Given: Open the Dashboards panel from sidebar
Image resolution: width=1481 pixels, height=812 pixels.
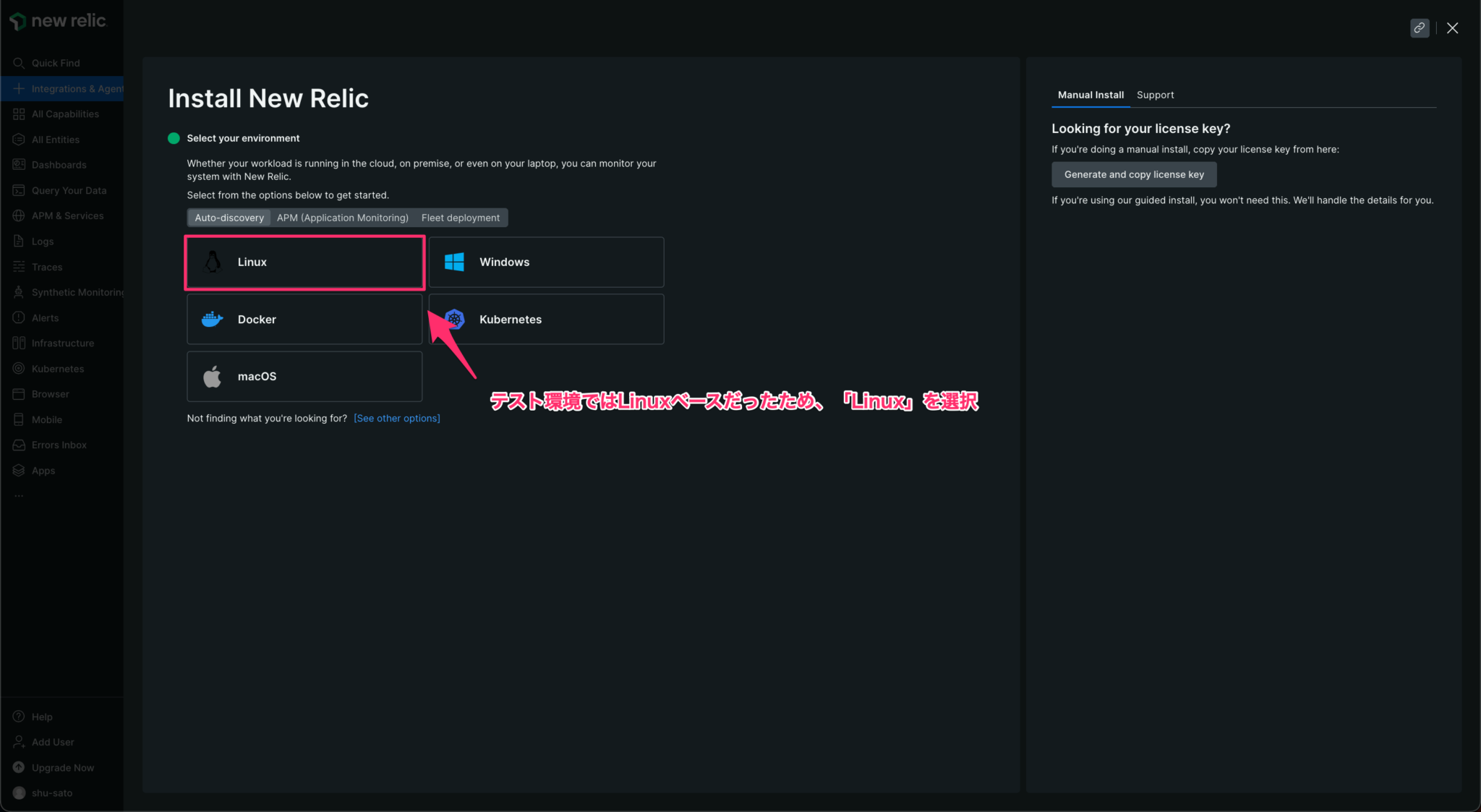Looking at the screenshot, I should 59,164.
